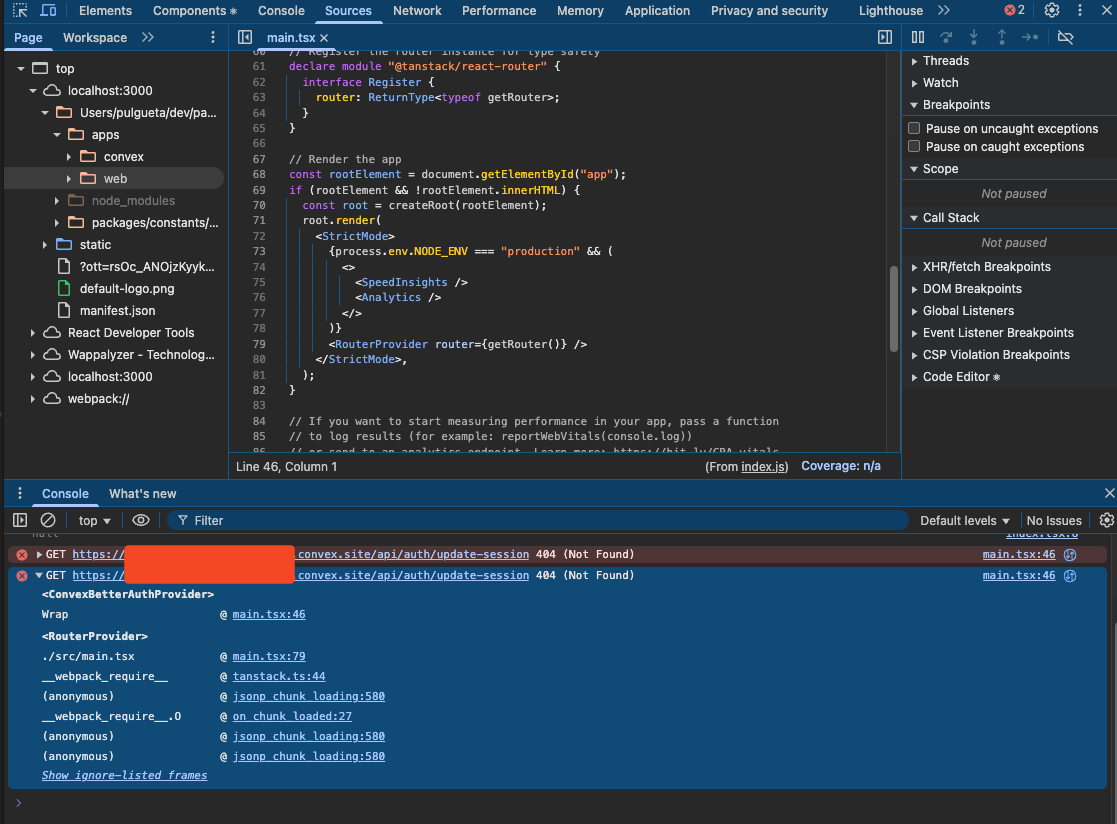Open the tanstack.ts:44 source link
The height and width of the screenshot is (824, 1117).
[x=279, y=676]
